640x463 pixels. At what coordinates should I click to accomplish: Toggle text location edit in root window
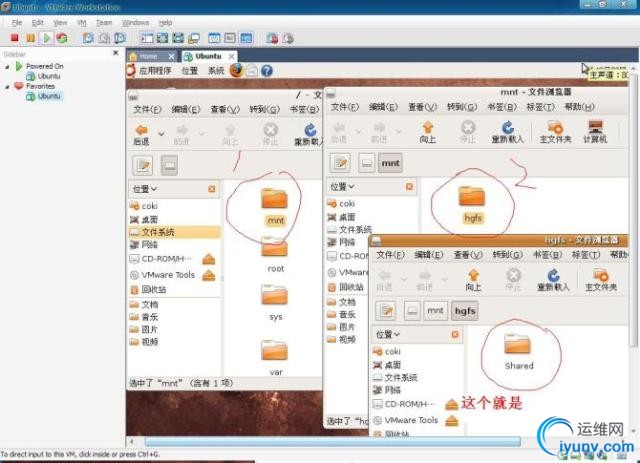click(x=142, y=165)
